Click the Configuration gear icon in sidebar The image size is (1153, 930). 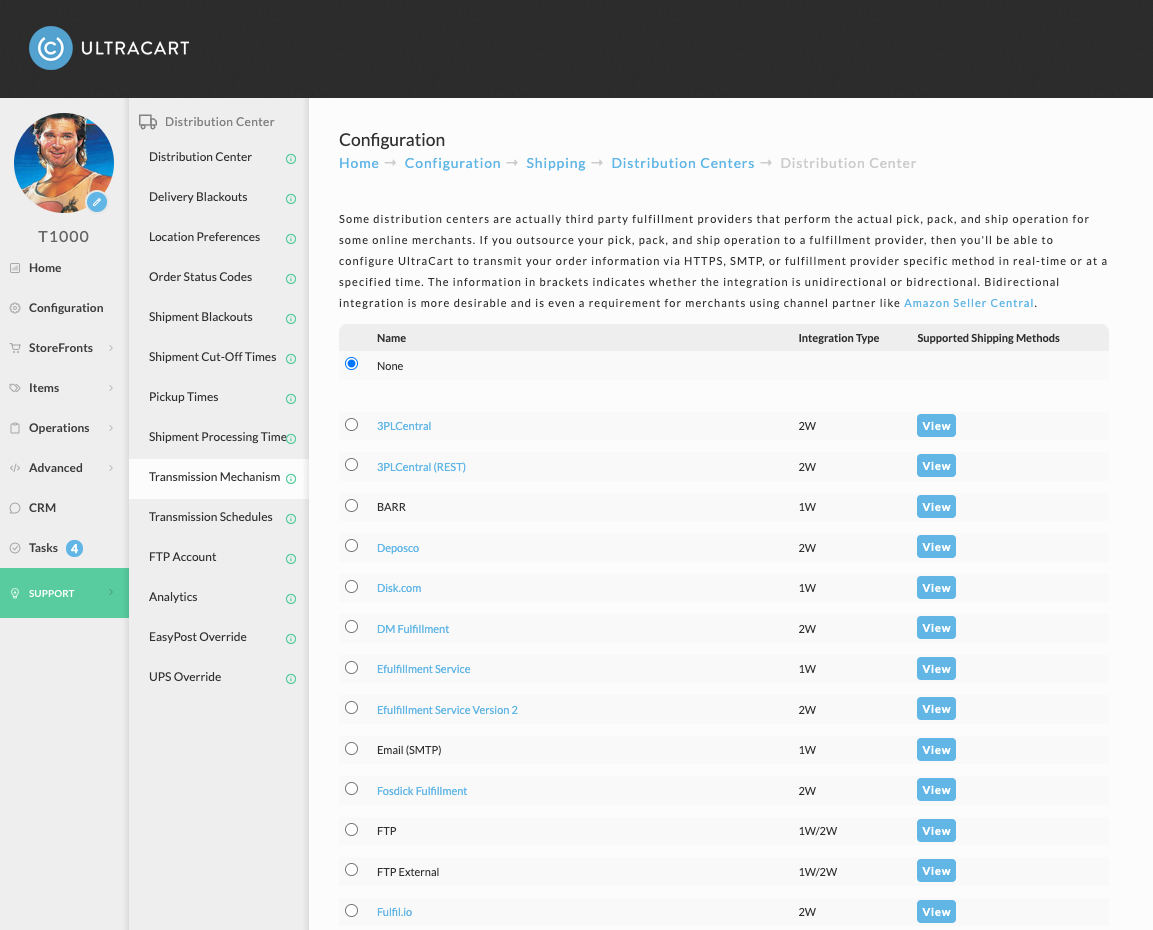click(x=15, y=308)
